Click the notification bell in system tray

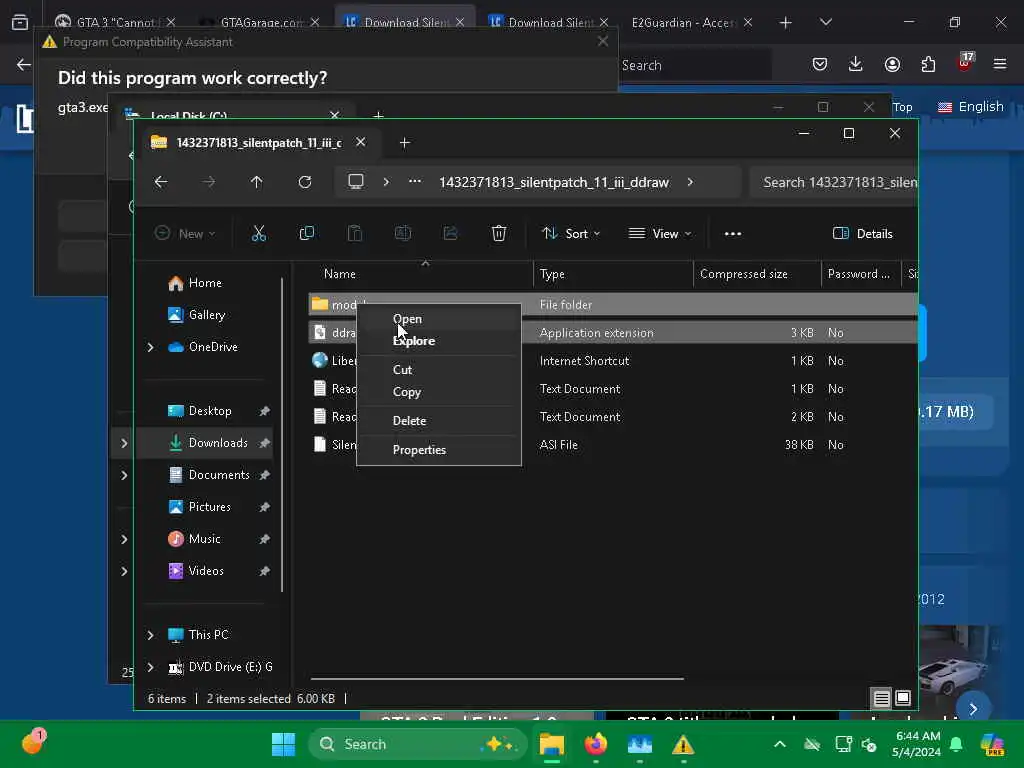click(x=956, y=744)
